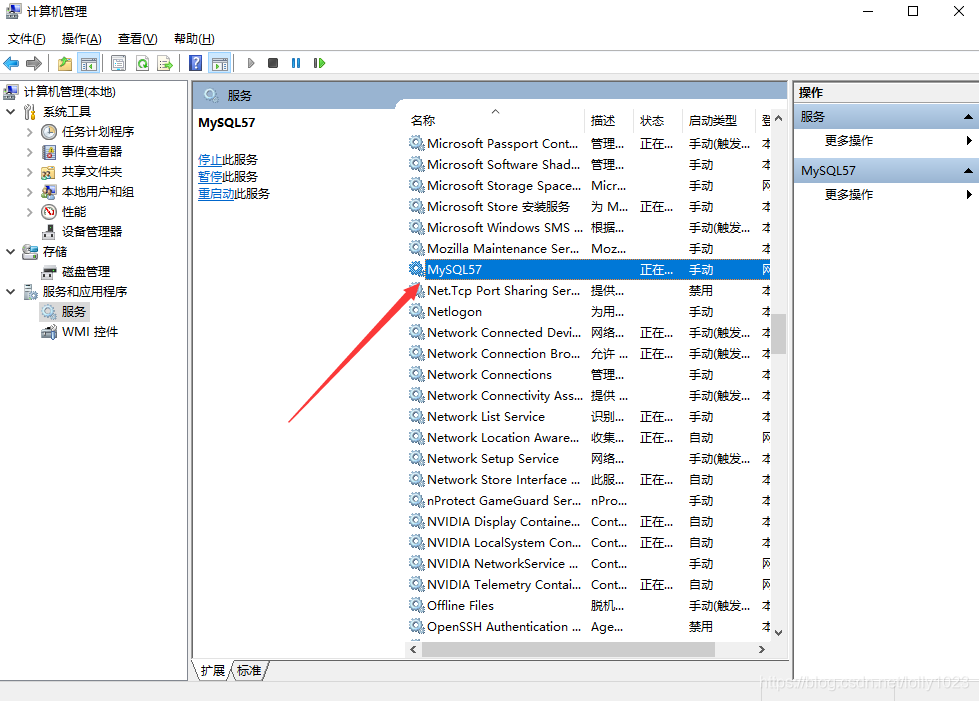Sort by the 启动类型 column header
Viewport: 979px width, 701px height.
(719, 120)
